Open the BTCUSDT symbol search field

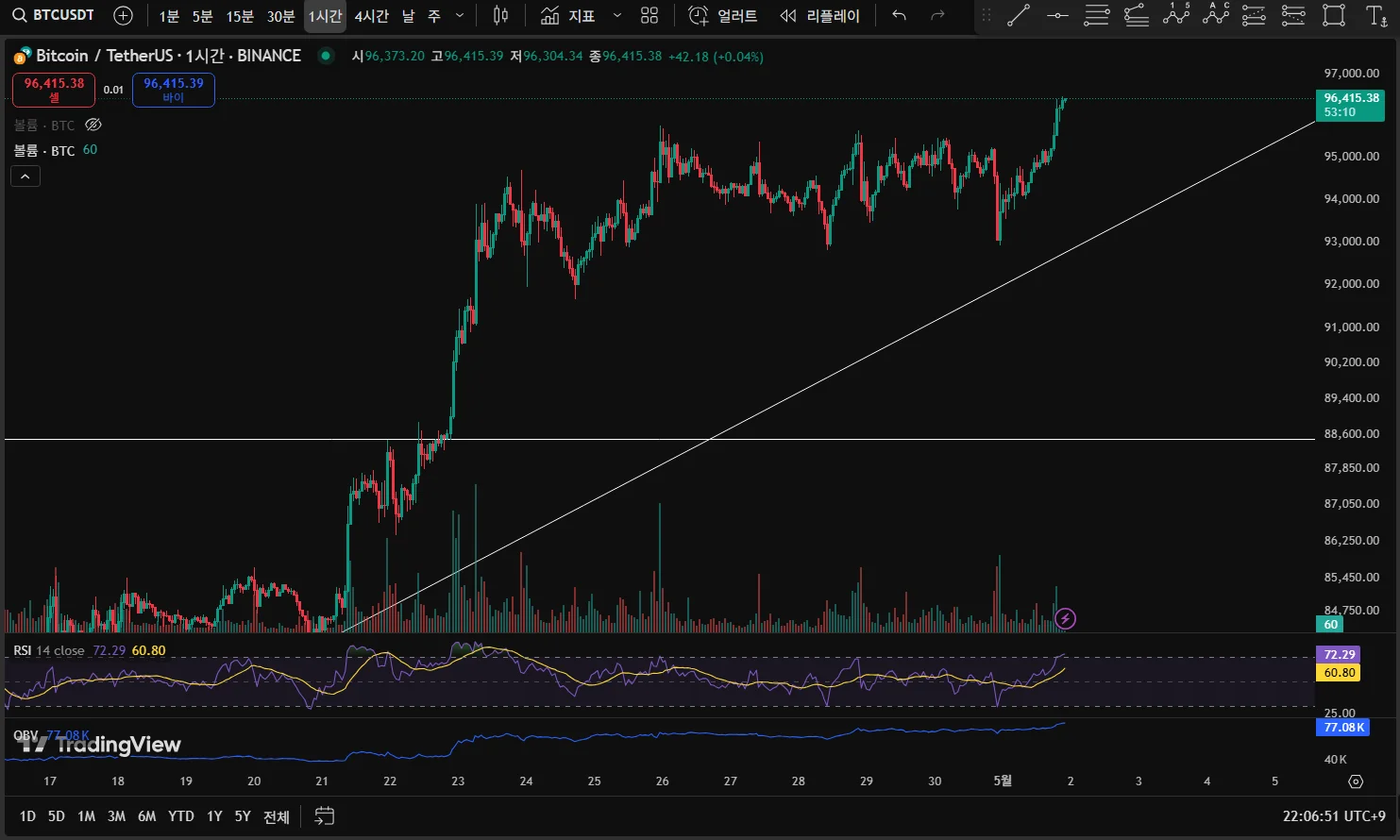[x=54, y=15]
